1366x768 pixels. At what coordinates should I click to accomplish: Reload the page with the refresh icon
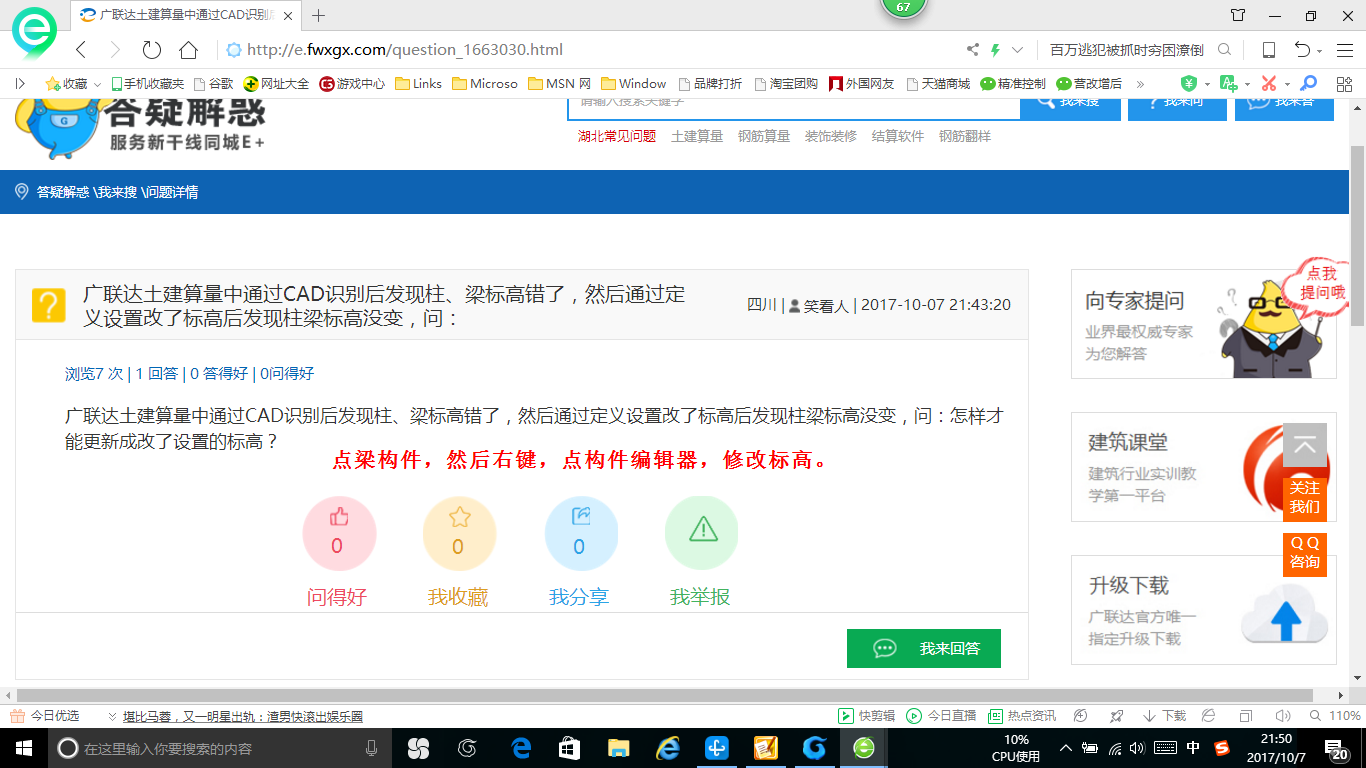[x=152, y=50]
